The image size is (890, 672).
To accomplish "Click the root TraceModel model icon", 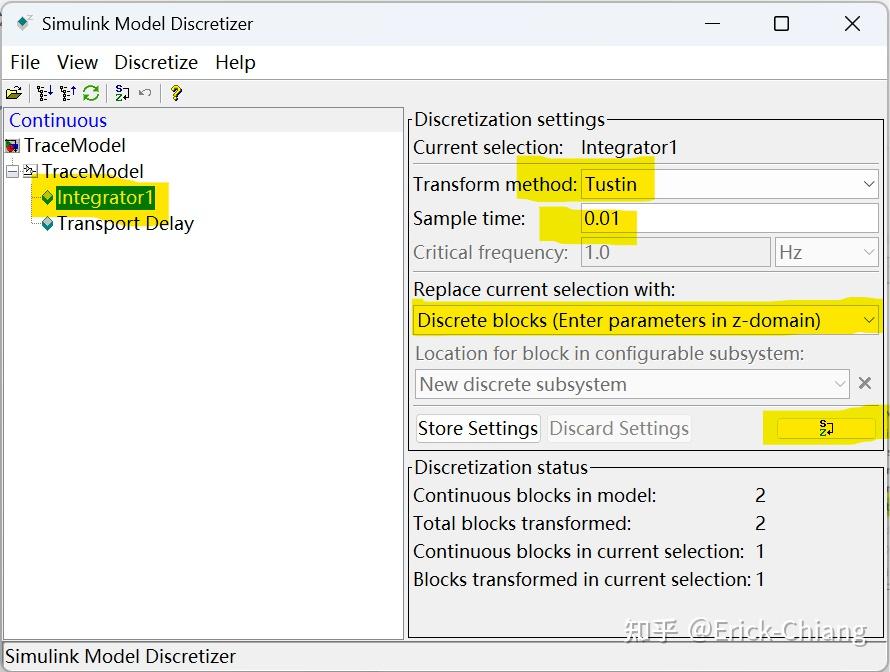I will [x=13, y=146].
